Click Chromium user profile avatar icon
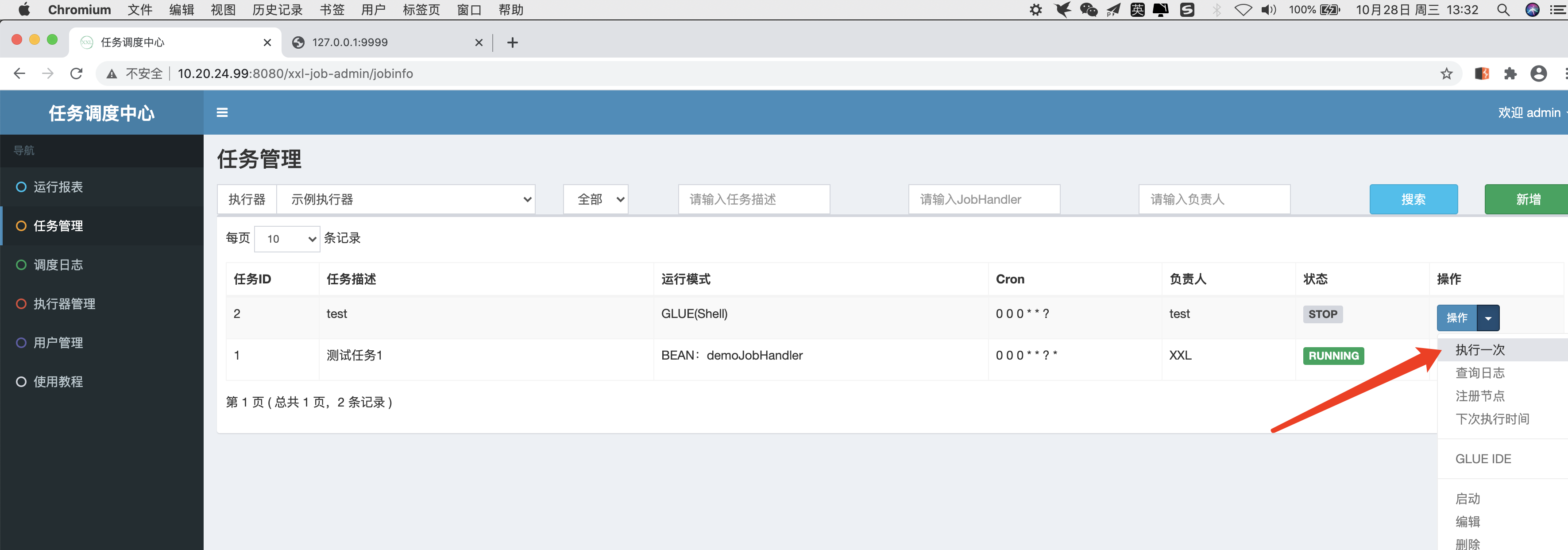This screenshot has height=550, width=1568. click(x=1538, y=74)
